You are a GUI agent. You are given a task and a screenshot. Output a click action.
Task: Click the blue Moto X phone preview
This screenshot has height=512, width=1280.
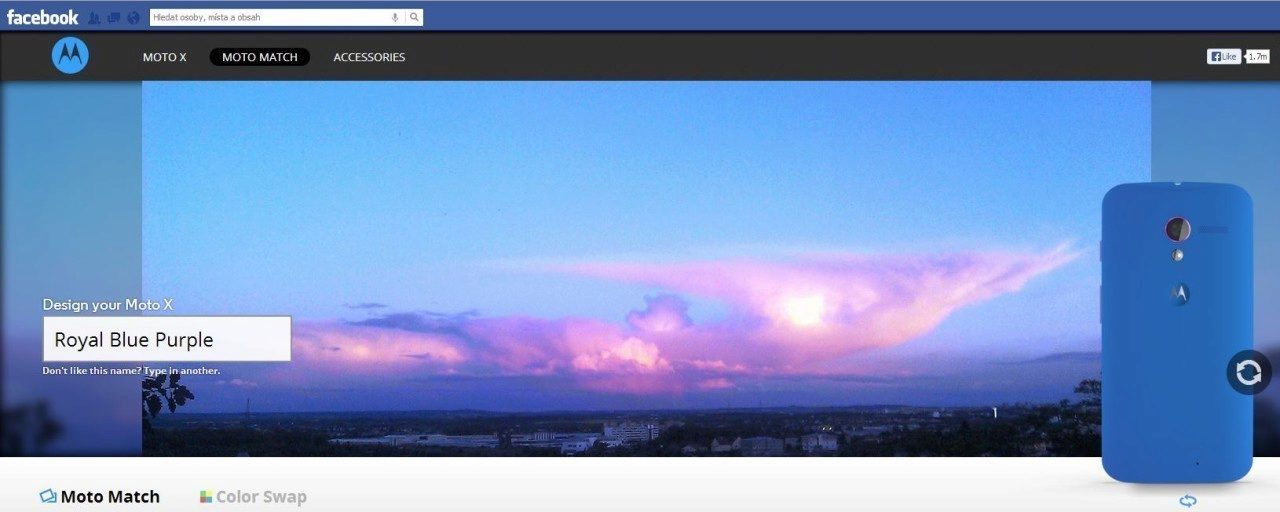(x=1176, y=332)
